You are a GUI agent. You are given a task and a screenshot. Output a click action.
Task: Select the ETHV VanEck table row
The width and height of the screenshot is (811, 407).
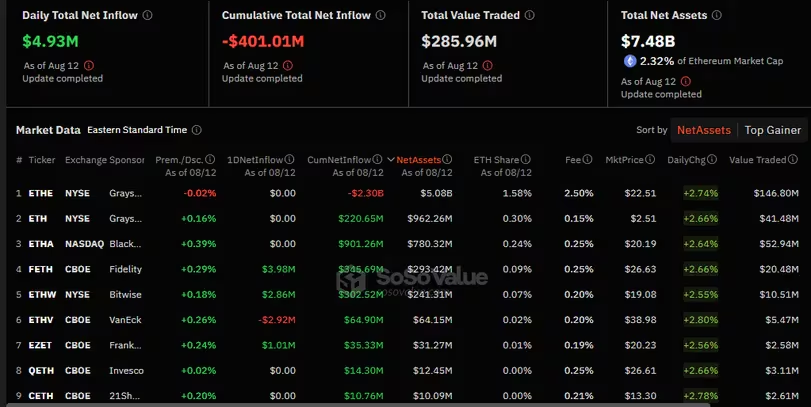400,319
